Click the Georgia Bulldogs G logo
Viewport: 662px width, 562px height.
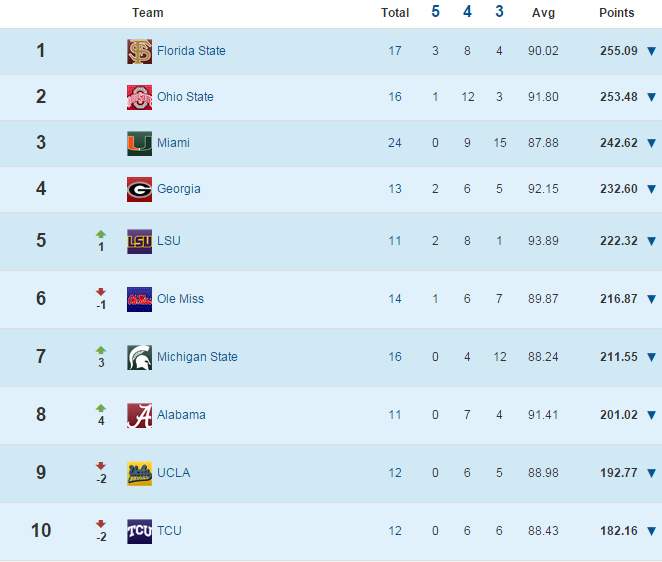coord(139,190)
